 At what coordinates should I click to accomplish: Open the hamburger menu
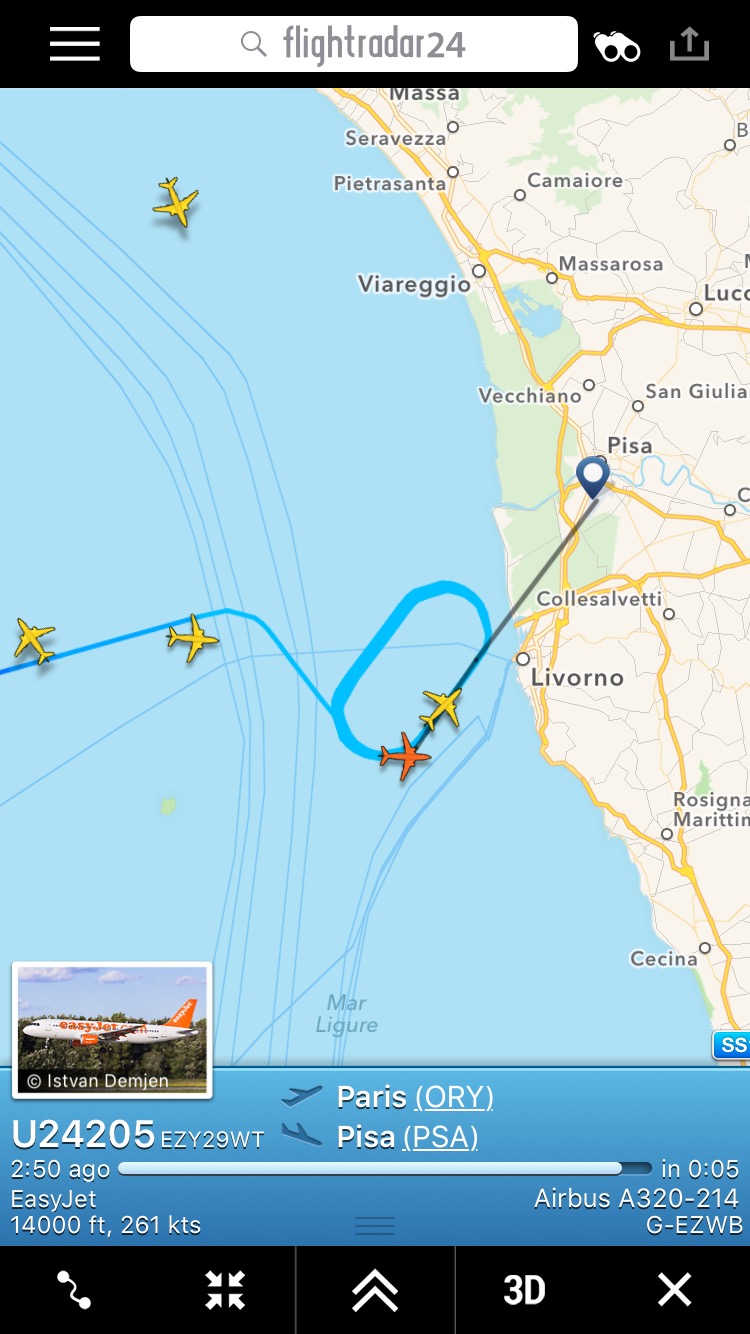[x=75, y=44]
